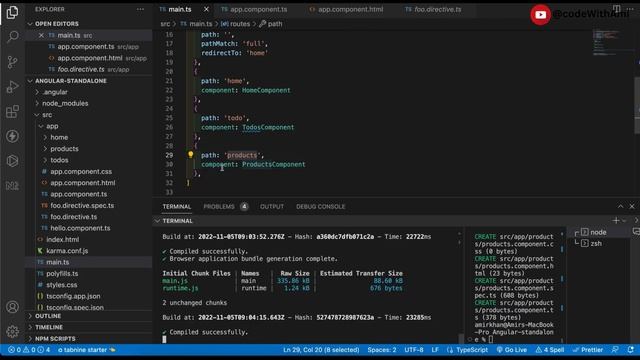
Task: Click the Explorer more actions ellipsis
Action: (140, 9)
